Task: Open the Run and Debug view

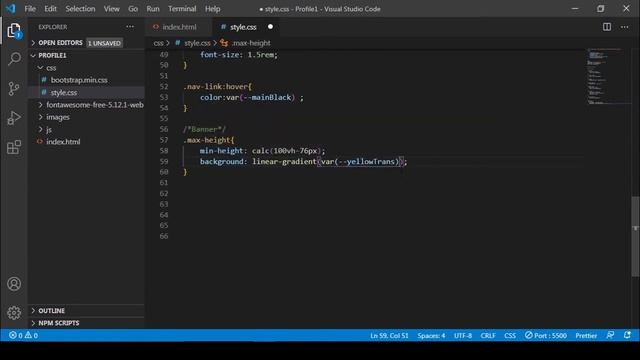Action: [14, 118]
